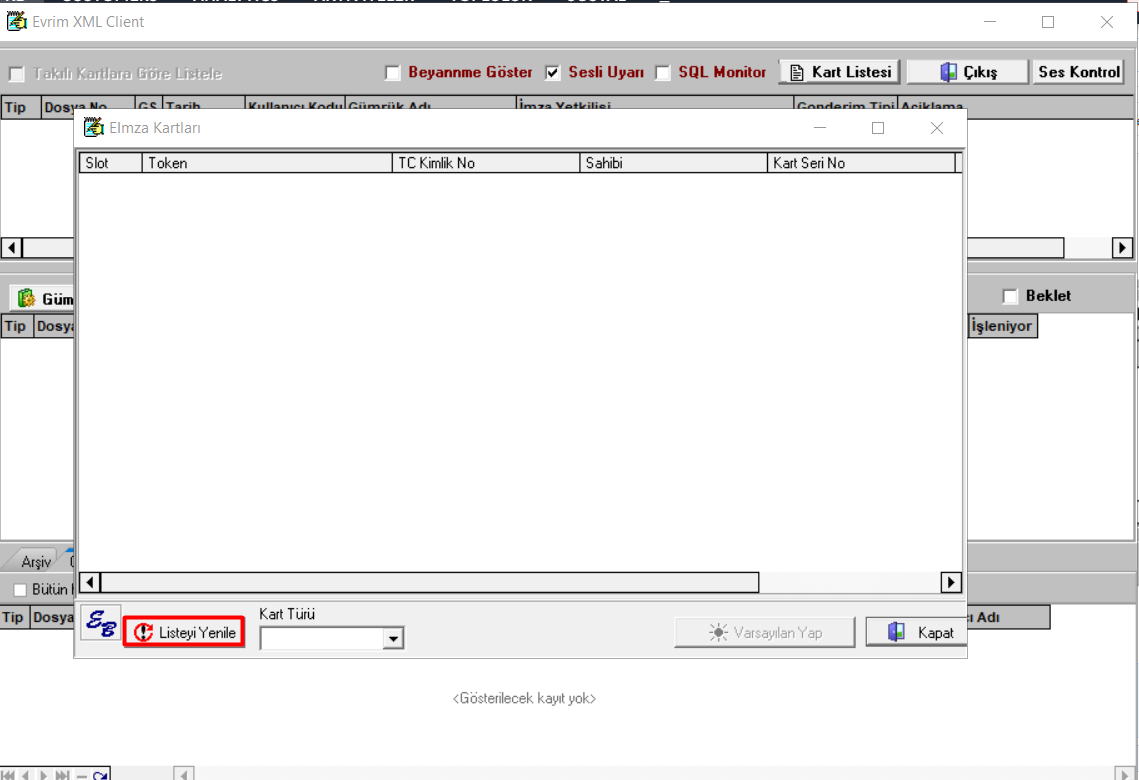Enable the Beyanname Göster checkbox

pyautogui.click(x=393, y=73)
